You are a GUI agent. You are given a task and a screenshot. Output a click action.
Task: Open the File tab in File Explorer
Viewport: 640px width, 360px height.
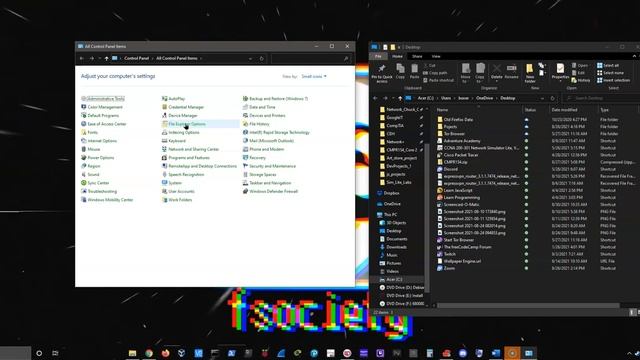tap(378, 56)
